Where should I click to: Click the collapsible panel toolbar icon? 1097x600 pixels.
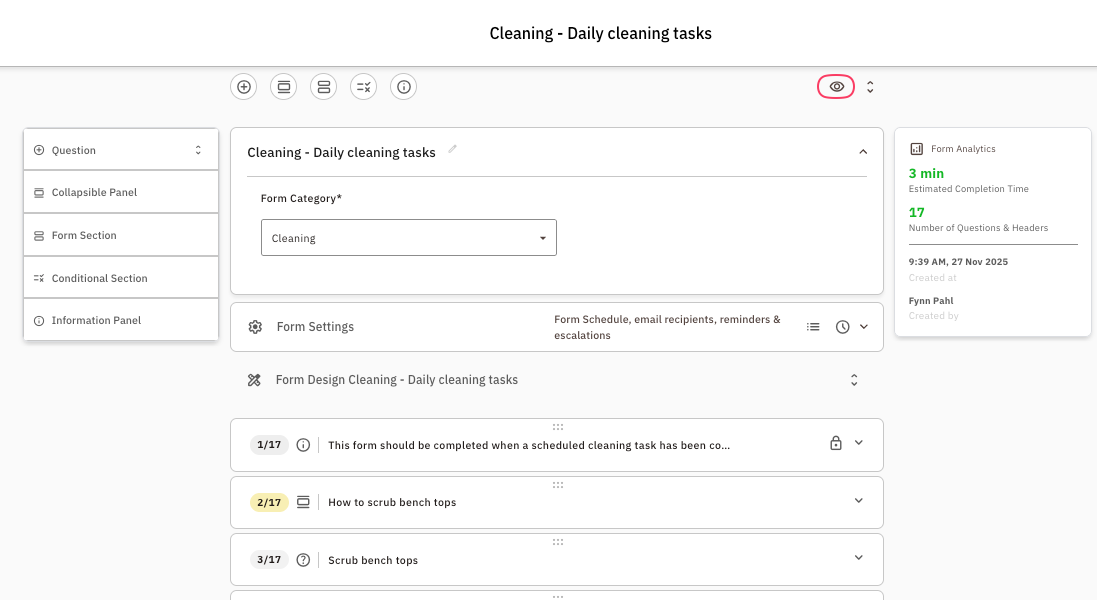(x=283, y=87)
